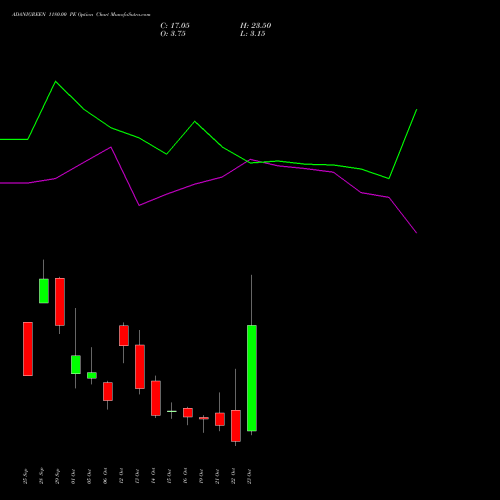Click the 29 Sep date label
The width and height of the screenshot is (500, 500).
tap(57, 476)
